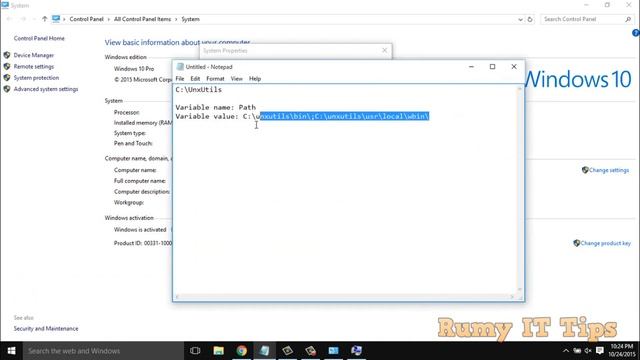
Task: Click the Up arrow in address bar
Action: (x=44, y=19)
